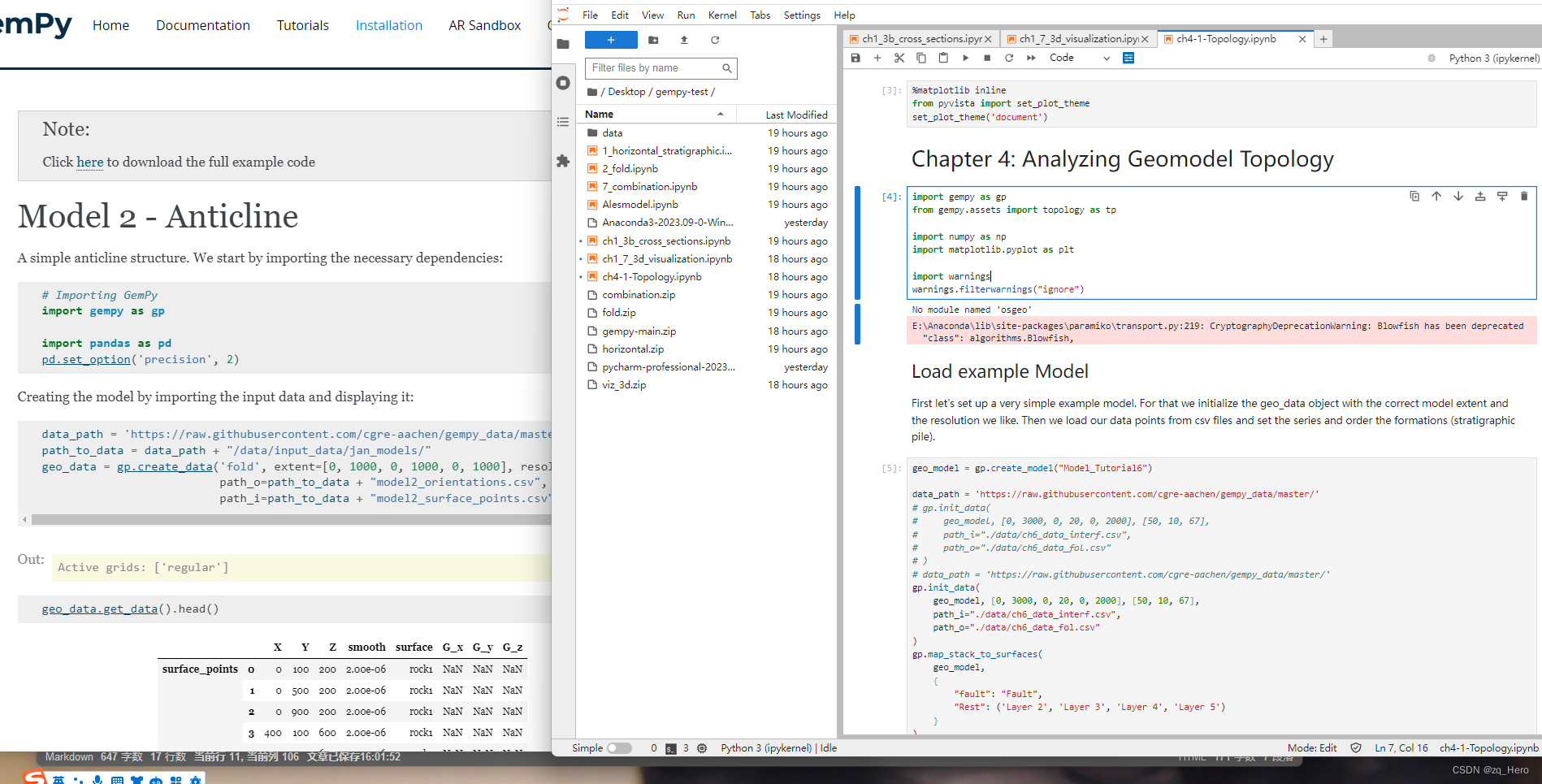Open the Run menu
Viewport: 1542px width, 784px height.
(x=686, y=15)
